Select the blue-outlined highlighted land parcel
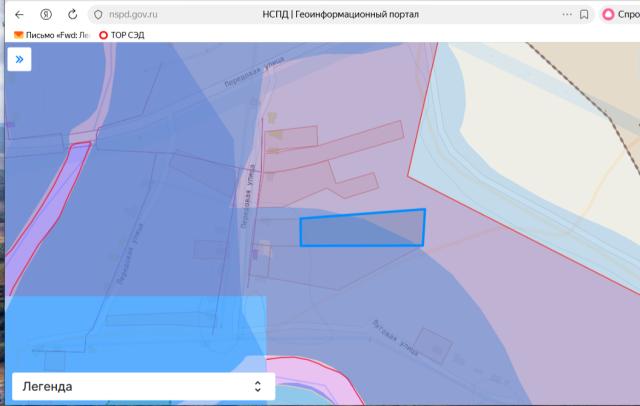The width and height of the screenshot is (640, 406). click(x=362, y=229)
